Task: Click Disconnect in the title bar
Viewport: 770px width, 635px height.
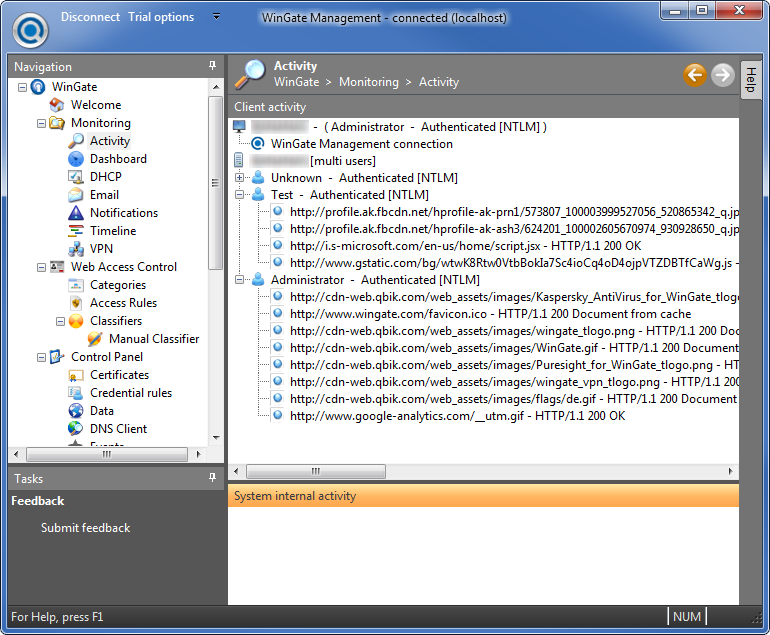Action: (x=90, y=17)
